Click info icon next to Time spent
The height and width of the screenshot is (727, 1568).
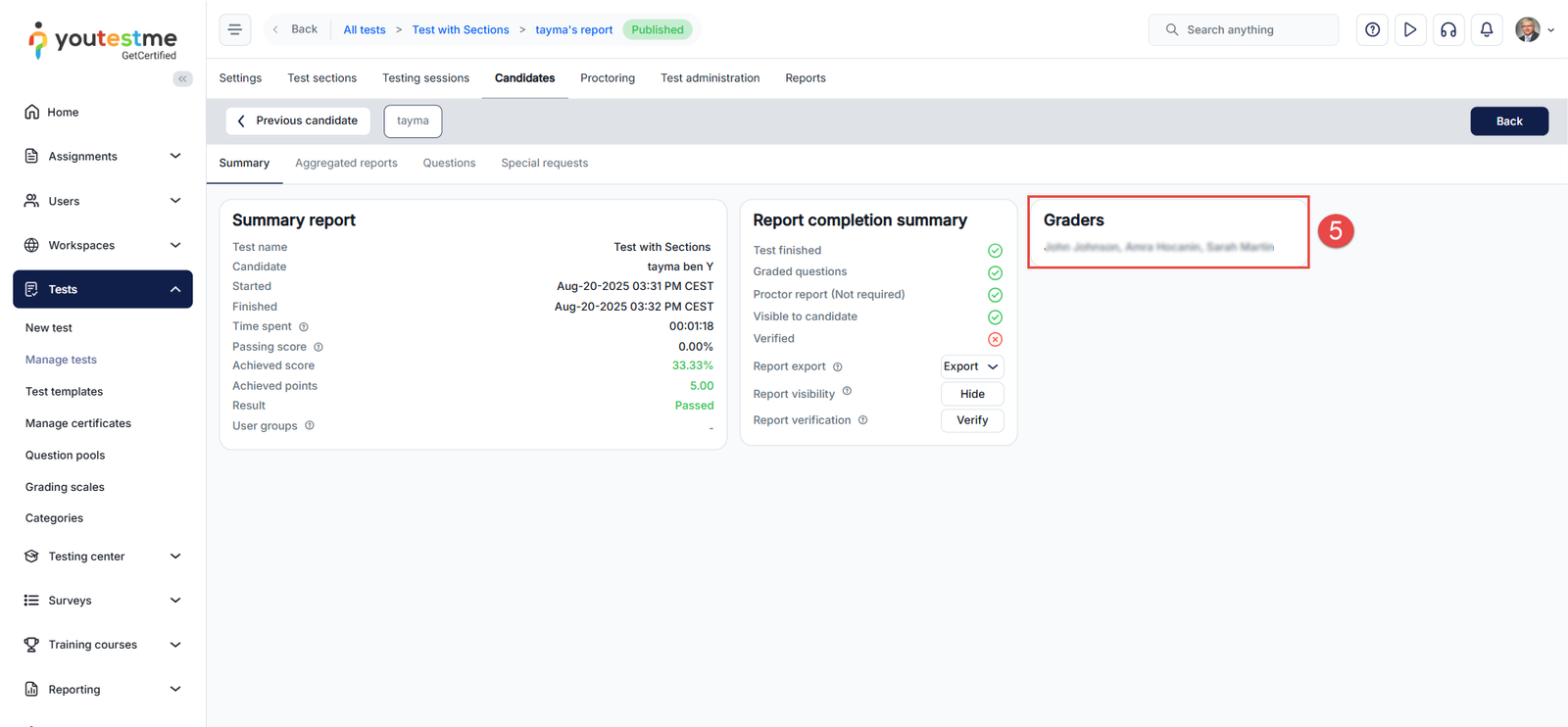point(304,327)
